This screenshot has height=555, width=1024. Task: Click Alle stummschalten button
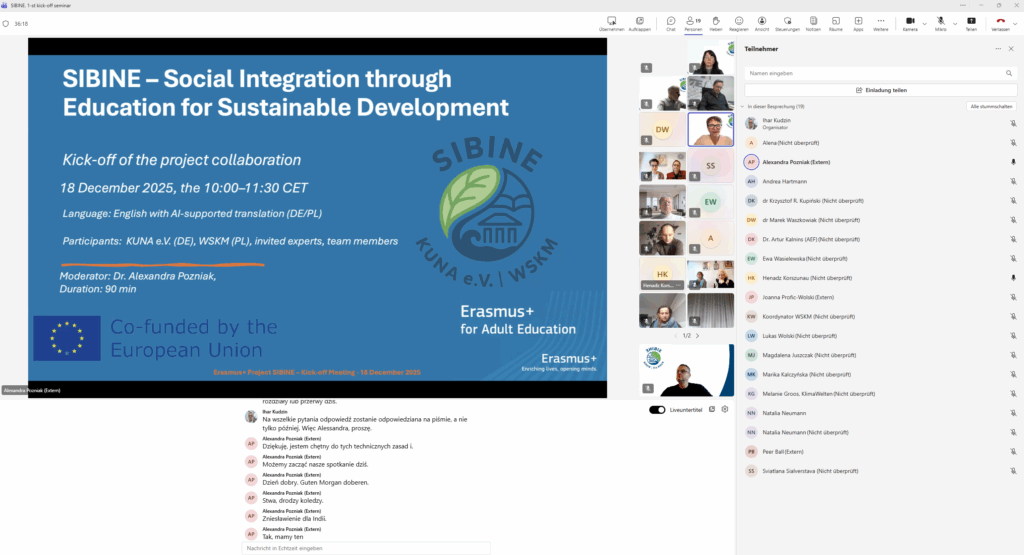991,106
